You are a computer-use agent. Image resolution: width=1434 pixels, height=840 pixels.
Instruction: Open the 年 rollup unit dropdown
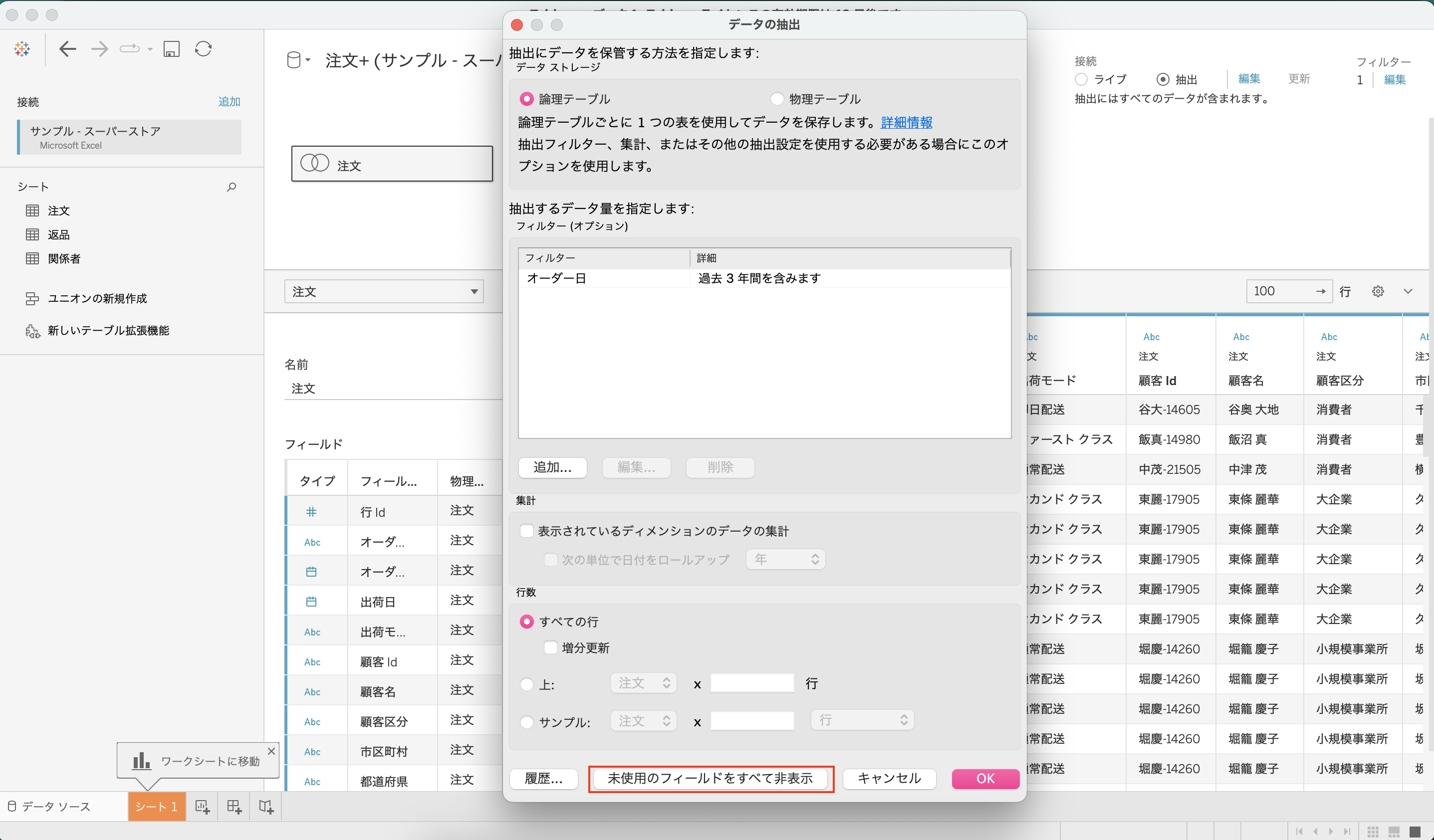pyautogui.click(x=785, y=559)
